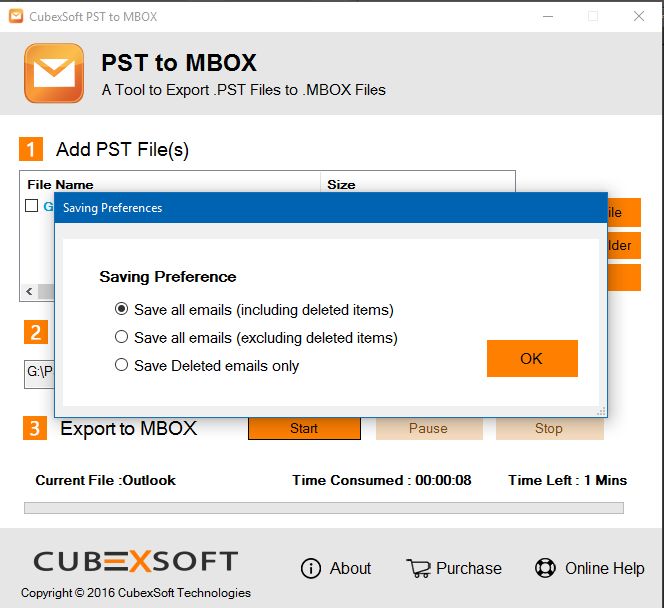Screen dimensions: 664x608
Task: Confirm saving preference with OK button
Action: (x=532, y=358)
